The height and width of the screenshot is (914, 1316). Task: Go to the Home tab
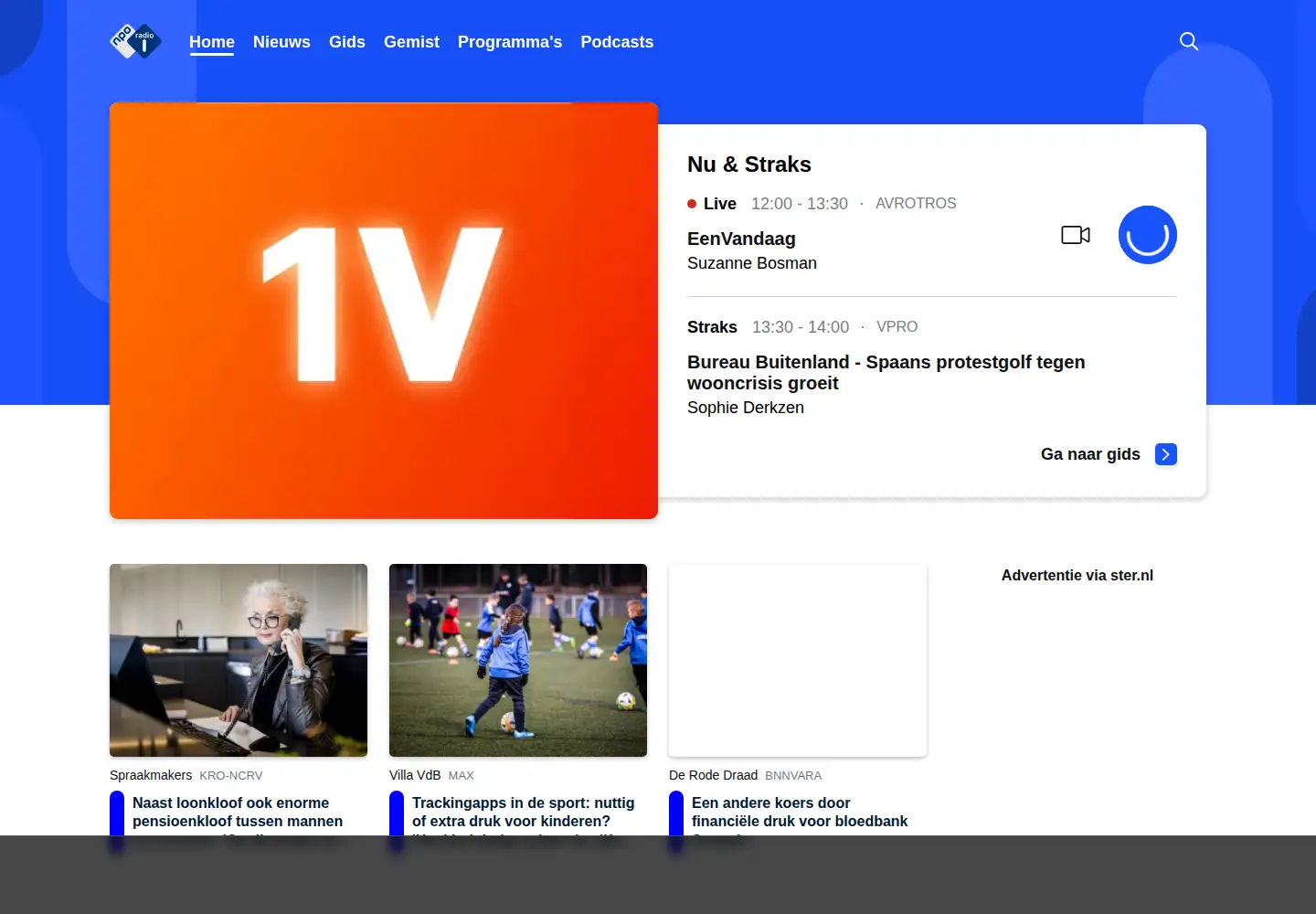tap(212, 42)
